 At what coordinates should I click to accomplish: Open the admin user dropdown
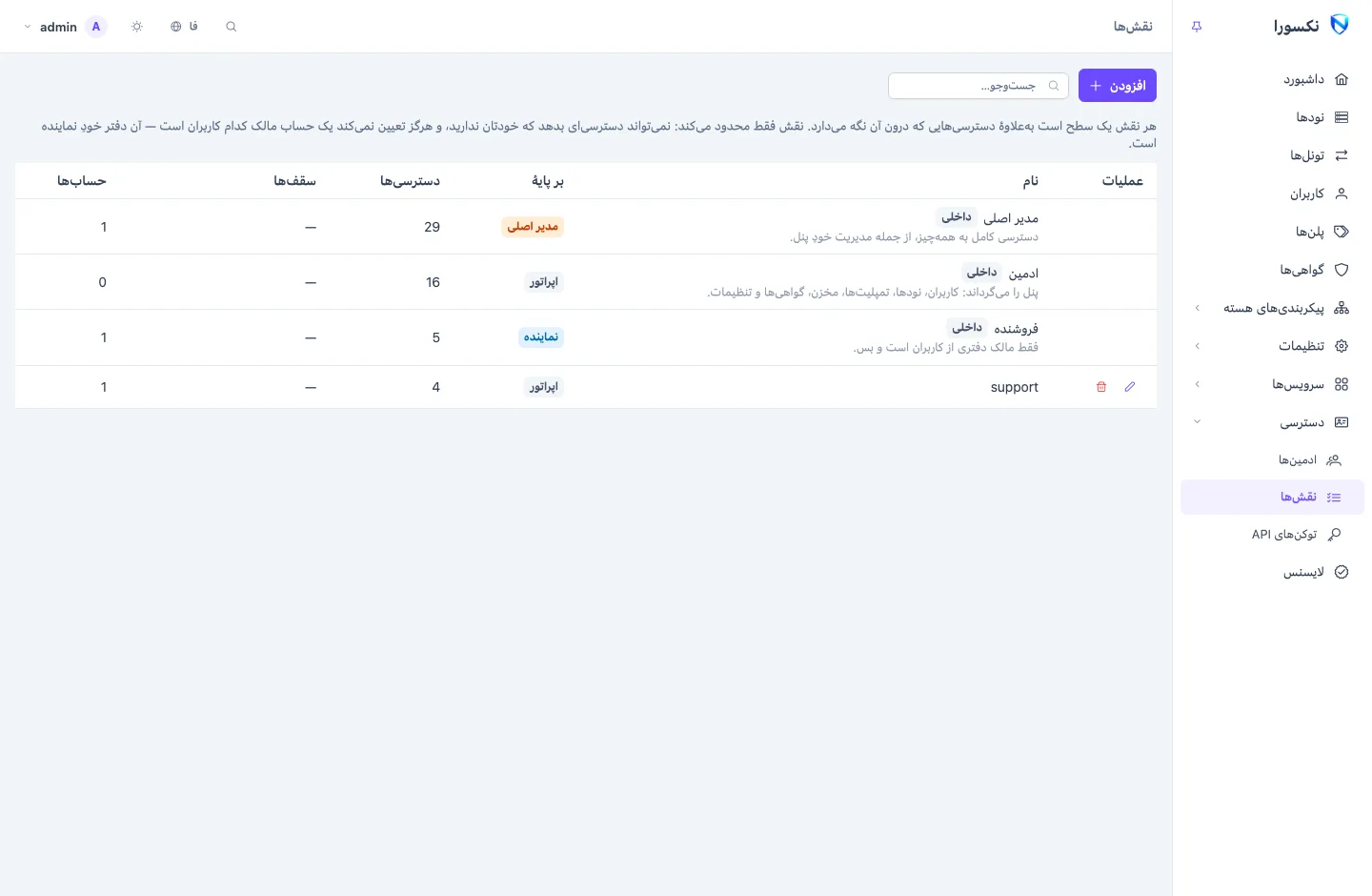point(64,27)
